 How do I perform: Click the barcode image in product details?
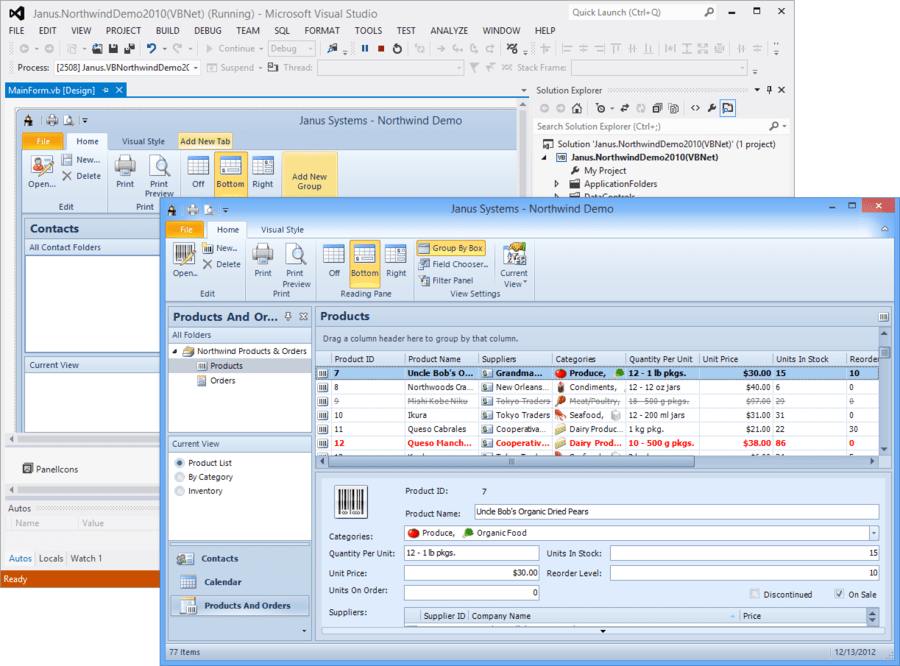click(x=350, y=501)
